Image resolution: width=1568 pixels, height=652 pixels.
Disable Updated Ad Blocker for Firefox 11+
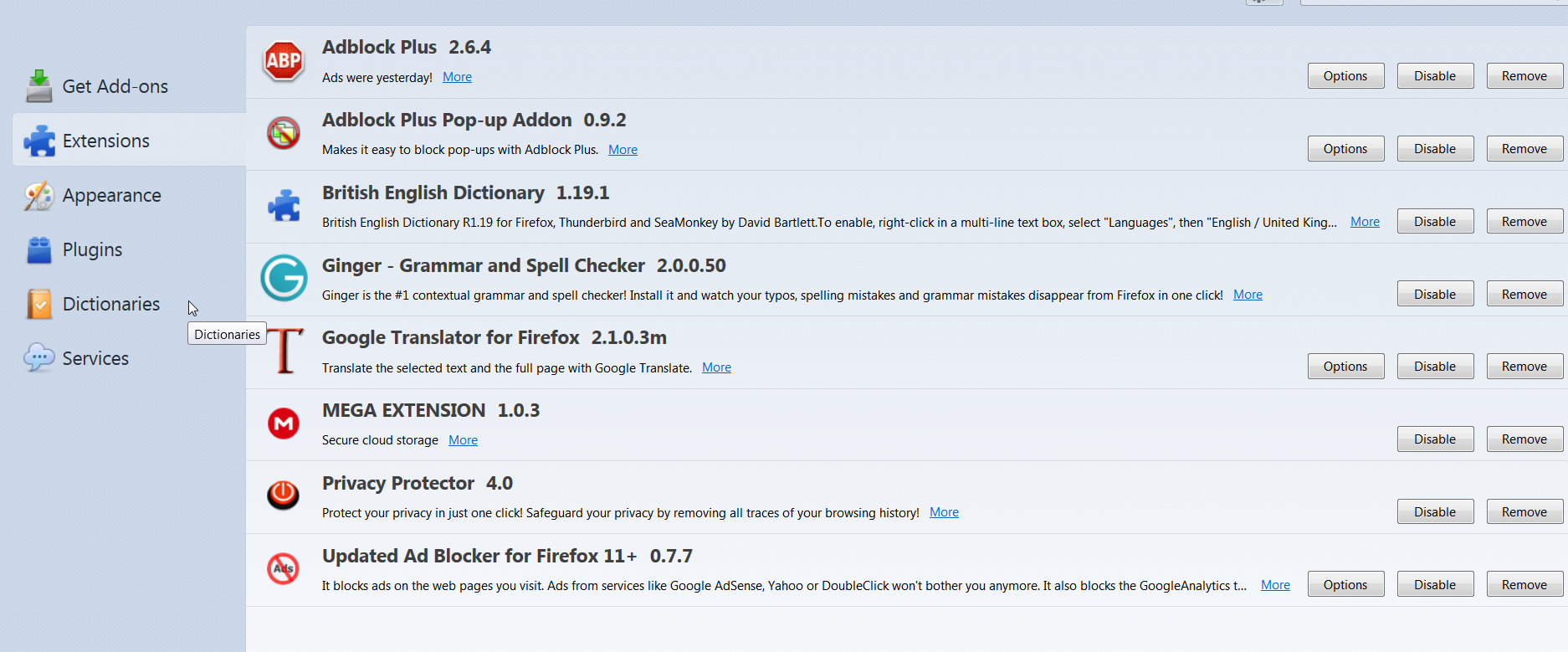(1434, 585)
